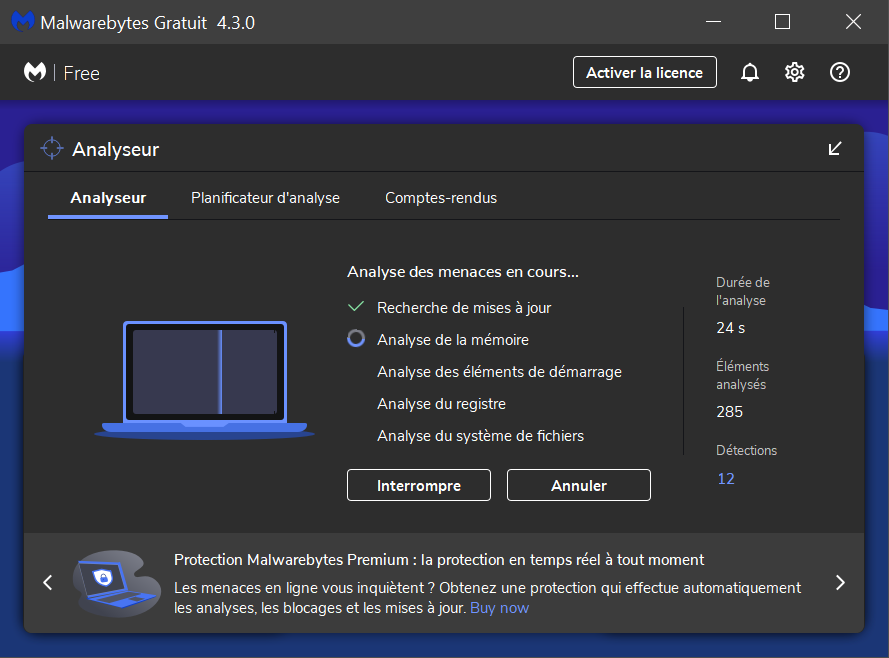The image size is (889, 658).
Task: Click the Détections label
Action: [x=746, y=451]
